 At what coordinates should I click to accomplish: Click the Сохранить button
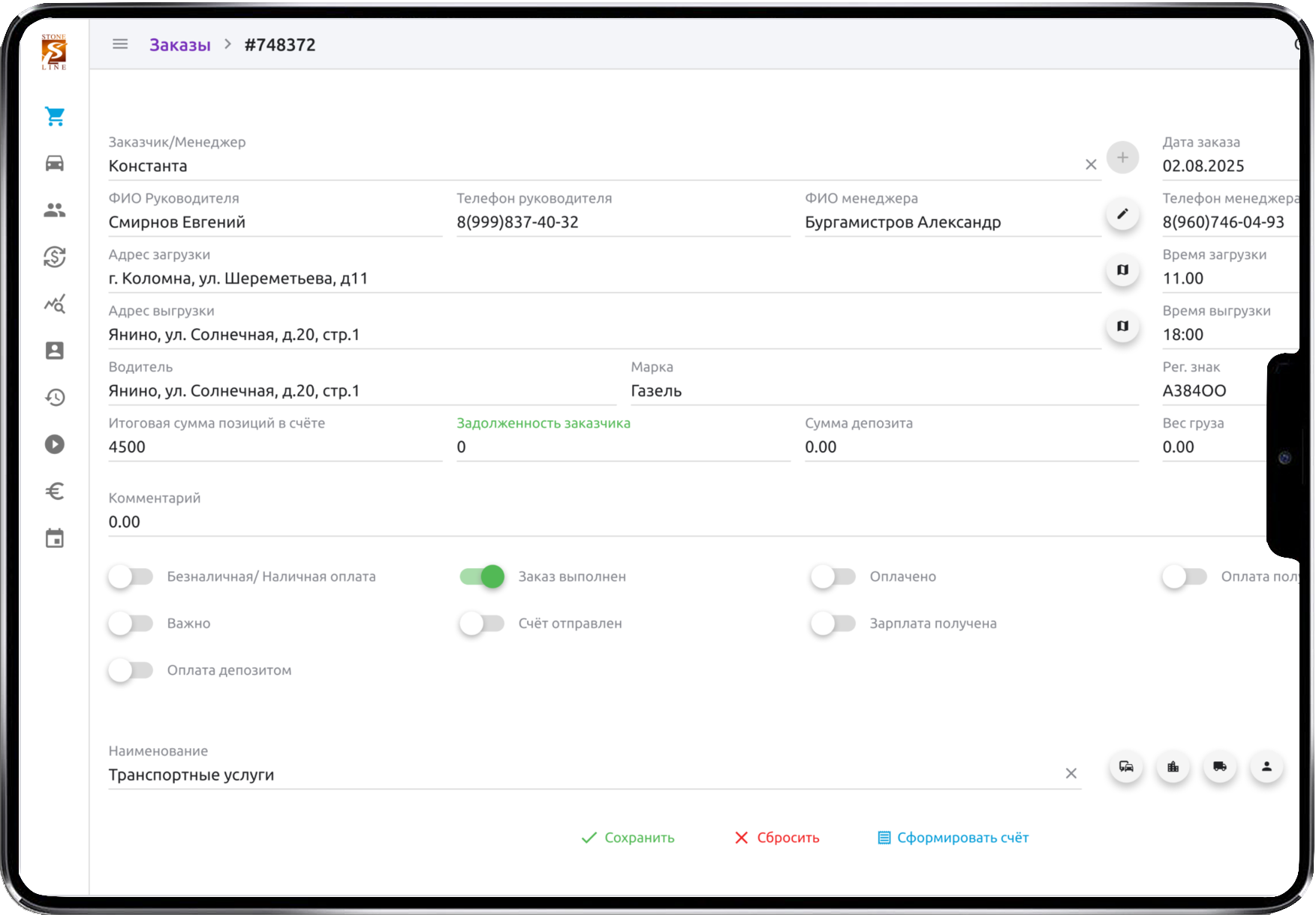(628, 838)
